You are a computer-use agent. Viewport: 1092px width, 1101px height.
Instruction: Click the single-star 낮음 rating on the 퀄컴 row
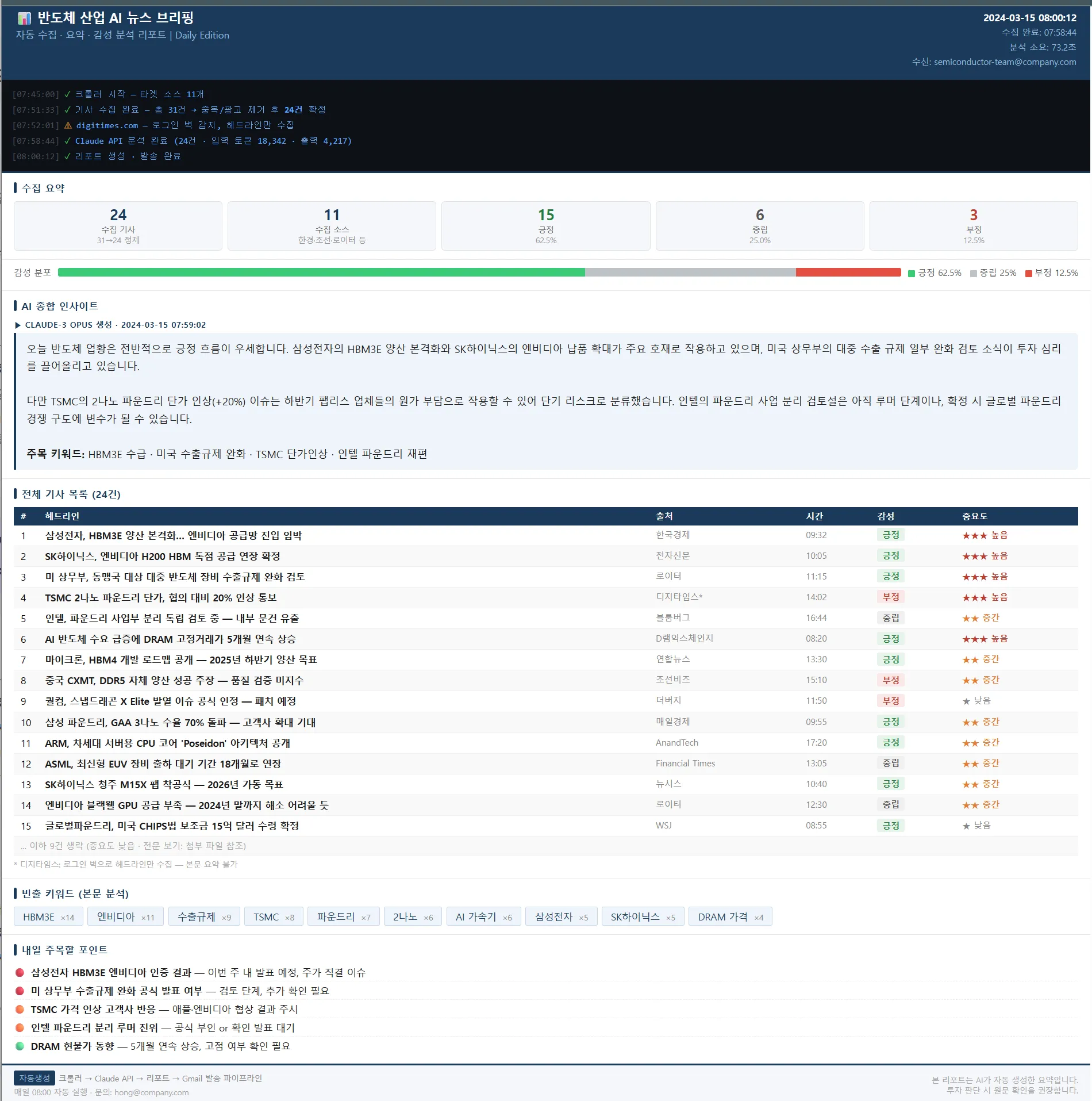976,701
